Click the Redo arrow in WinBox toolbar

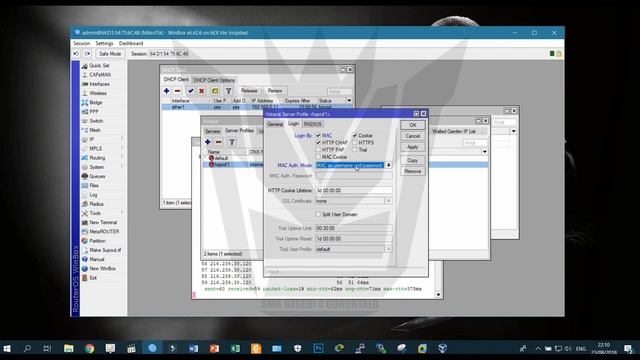[x=87, y=53]
